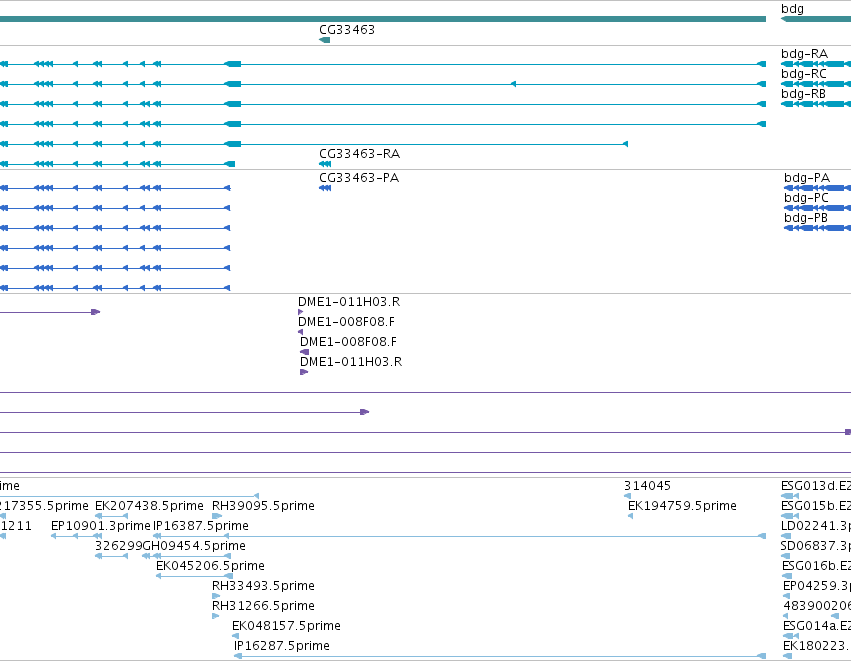This screenshot has height=661, width=851.
Task: Select RH31266.5prime EST label
Action: pos(263,606)
